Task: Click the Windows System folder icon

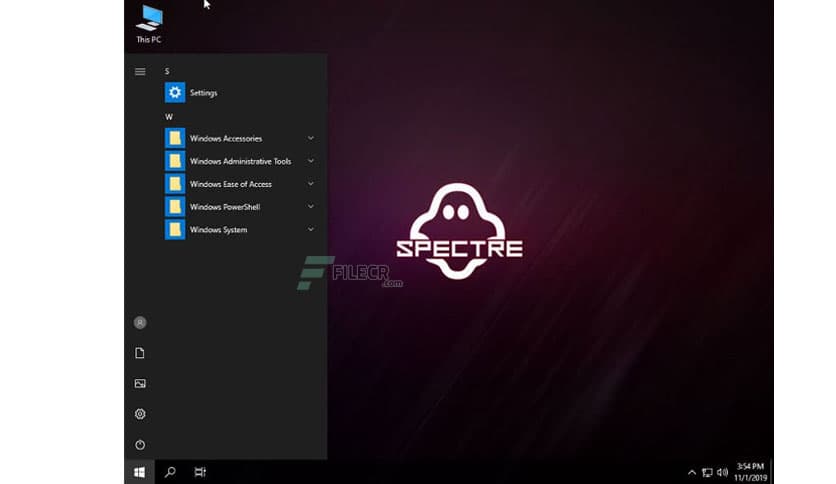Action: click(175, 230)
